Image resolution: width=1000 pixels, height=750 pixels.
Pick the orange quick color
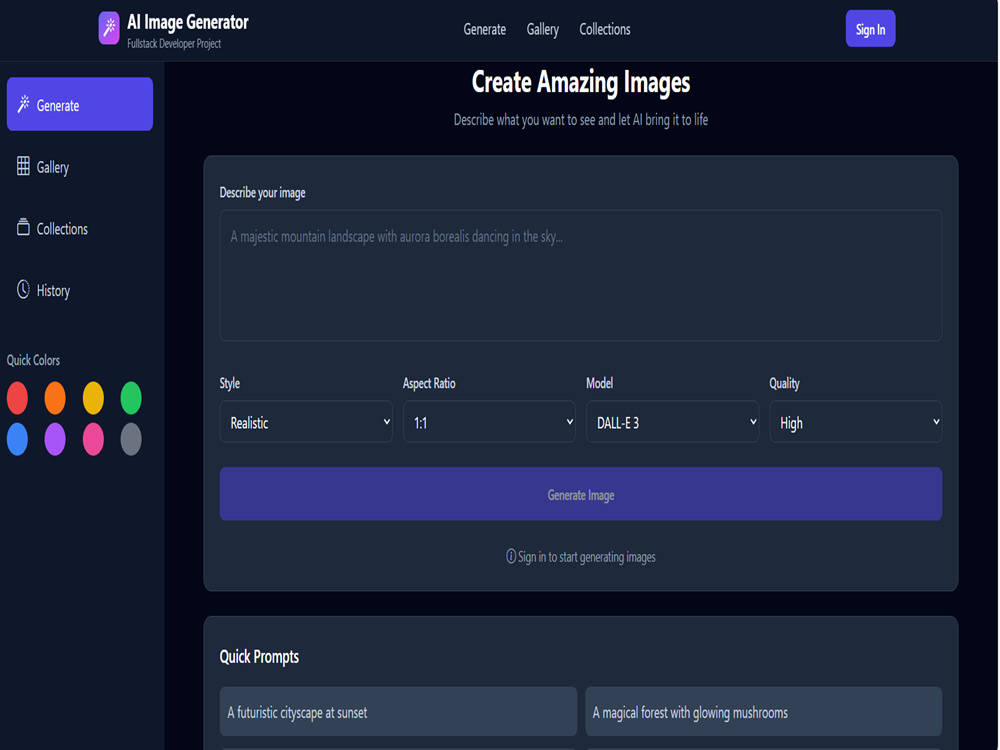click(x=55, y=398)
